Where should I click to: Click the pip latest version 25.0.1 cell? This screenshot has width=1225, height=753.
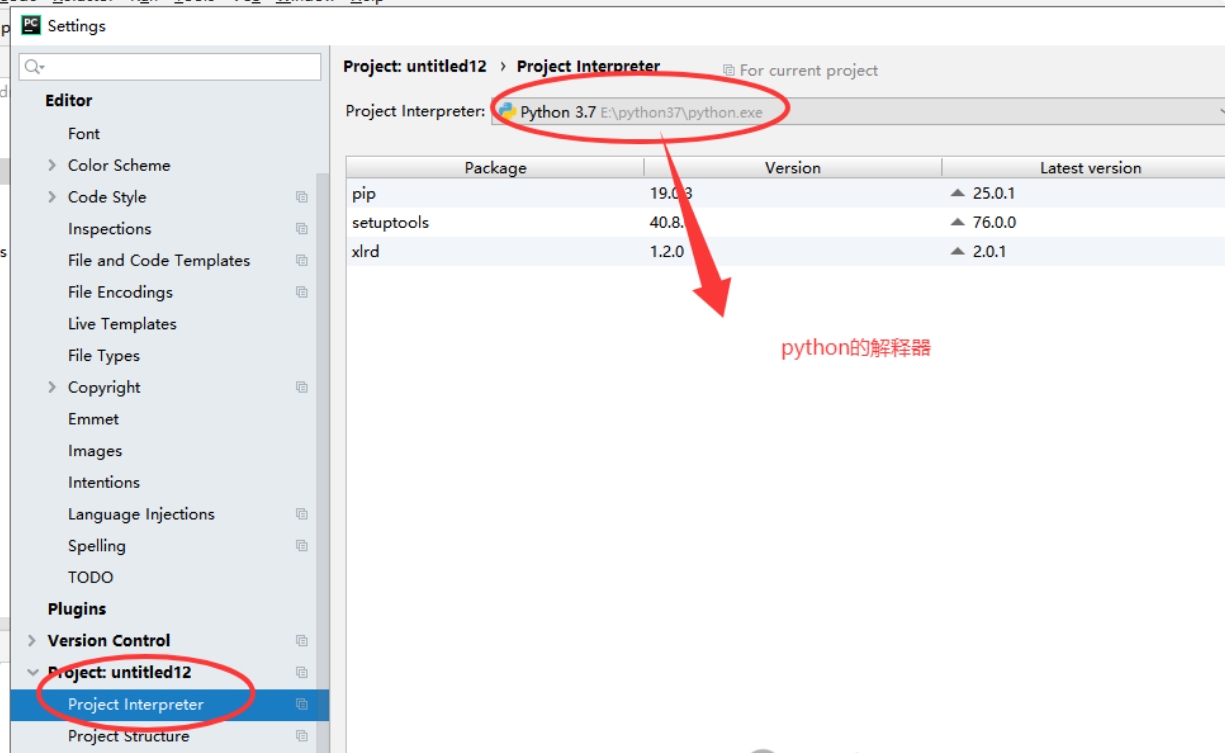pos(994,193)
